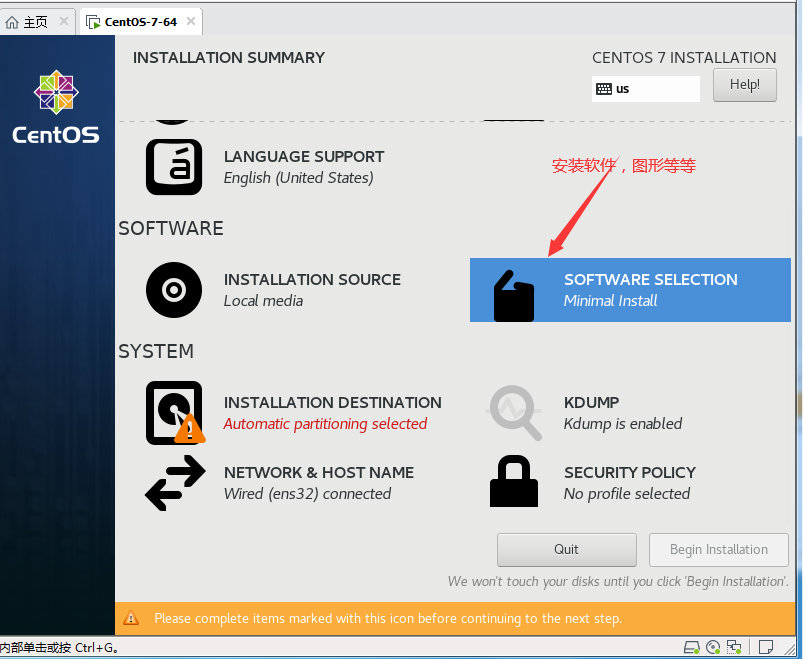Image resolution: width=803 pixels, height=659 pixels.
Task: Click the SYSTEM section heading
Action: [x=156, y=351]
